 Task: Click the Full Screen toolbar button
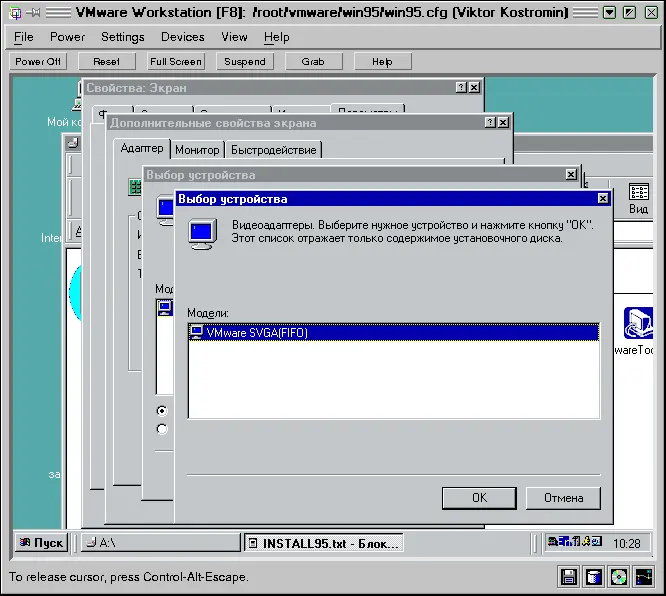pos(176,62)
